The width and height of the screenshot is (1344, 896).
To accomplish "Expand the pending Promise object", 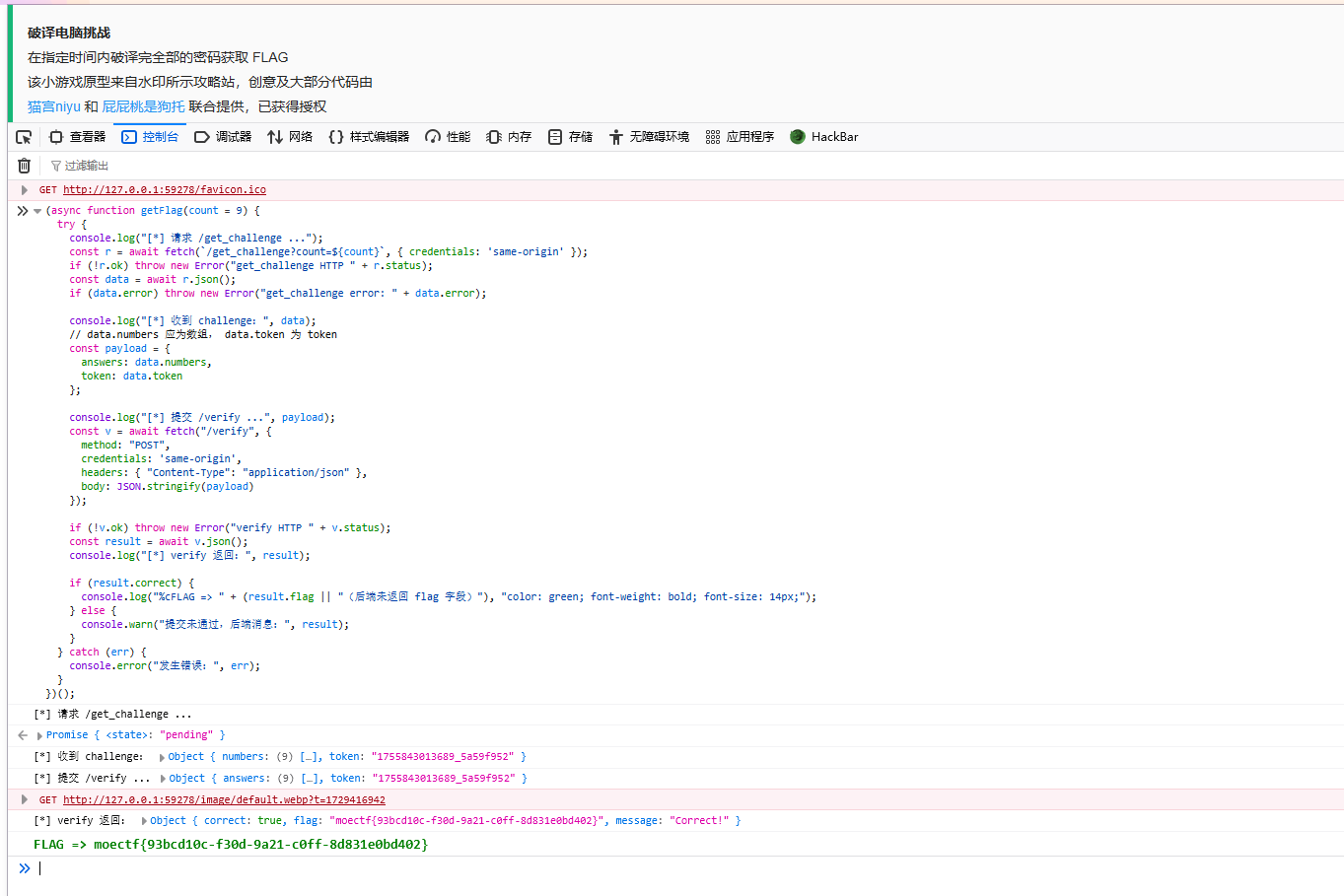I will pos(39,735).
